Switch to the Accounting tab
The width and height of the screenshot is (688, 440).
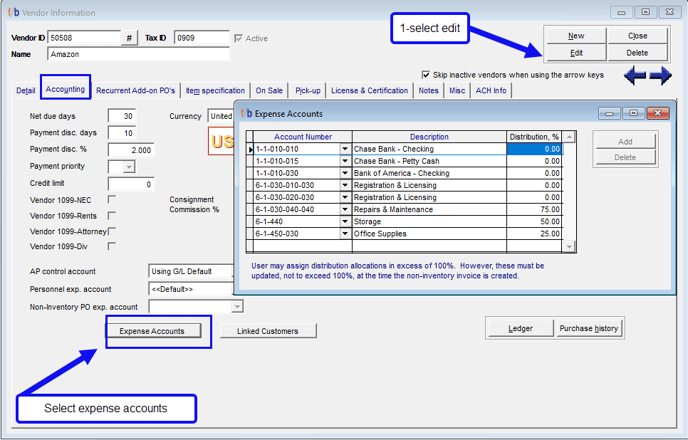click(x=65, y=89)
